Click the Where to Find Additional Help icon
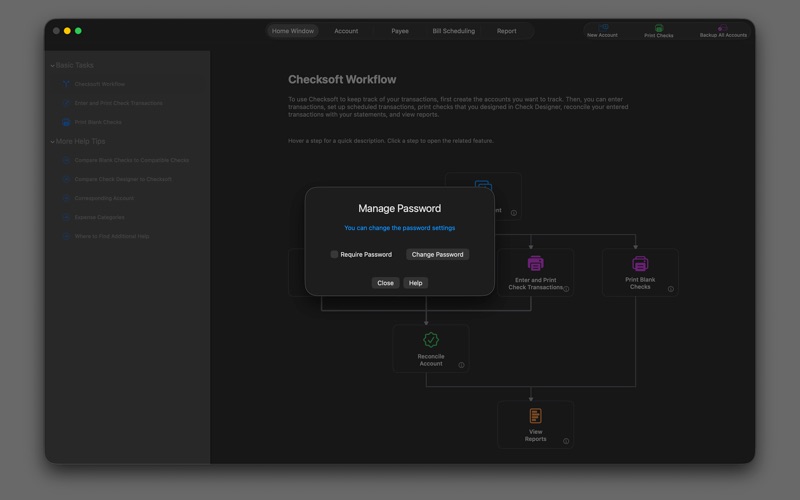The image size is (800, 500). click(x=66, y=236)
